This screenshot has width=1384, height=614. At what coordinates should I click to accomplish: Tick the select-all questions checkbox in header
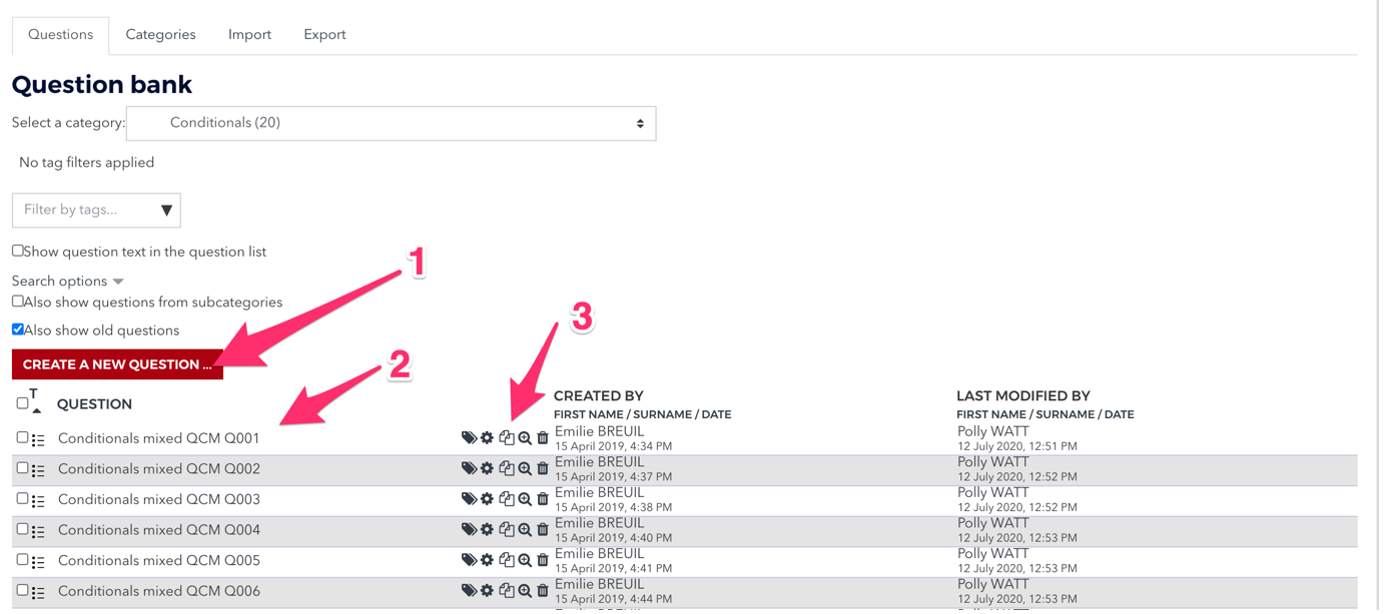click(22, 403)
